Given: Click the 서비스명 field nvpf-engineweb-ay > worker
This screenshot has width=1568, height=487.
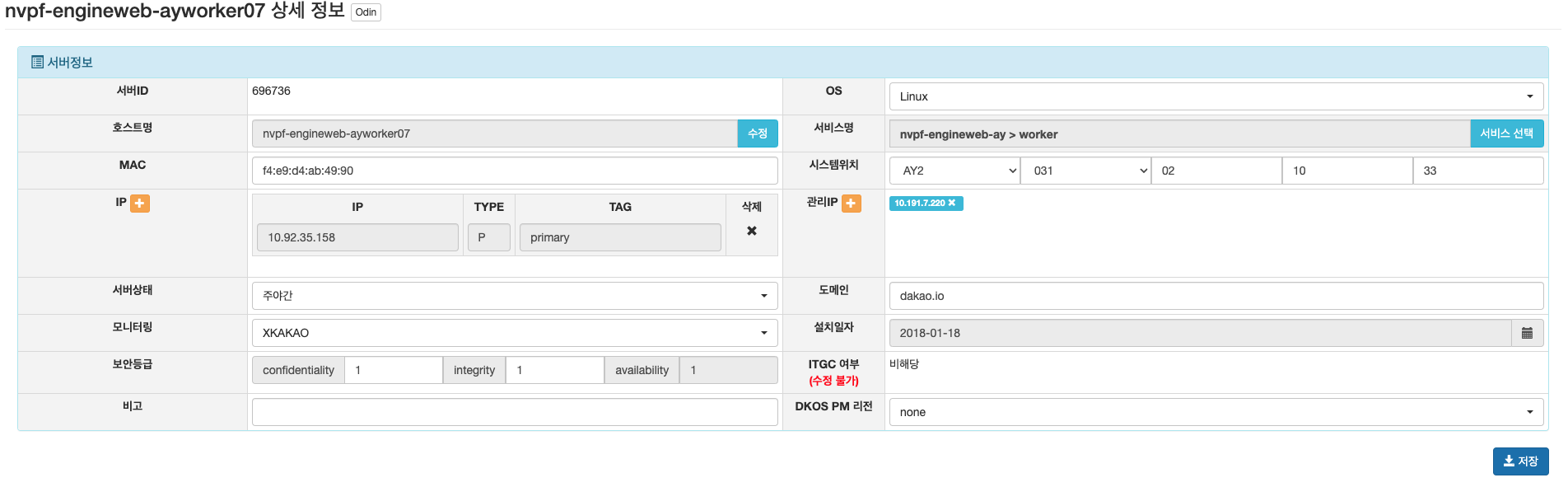Looking at the screenshot, I should point(1180,133).
